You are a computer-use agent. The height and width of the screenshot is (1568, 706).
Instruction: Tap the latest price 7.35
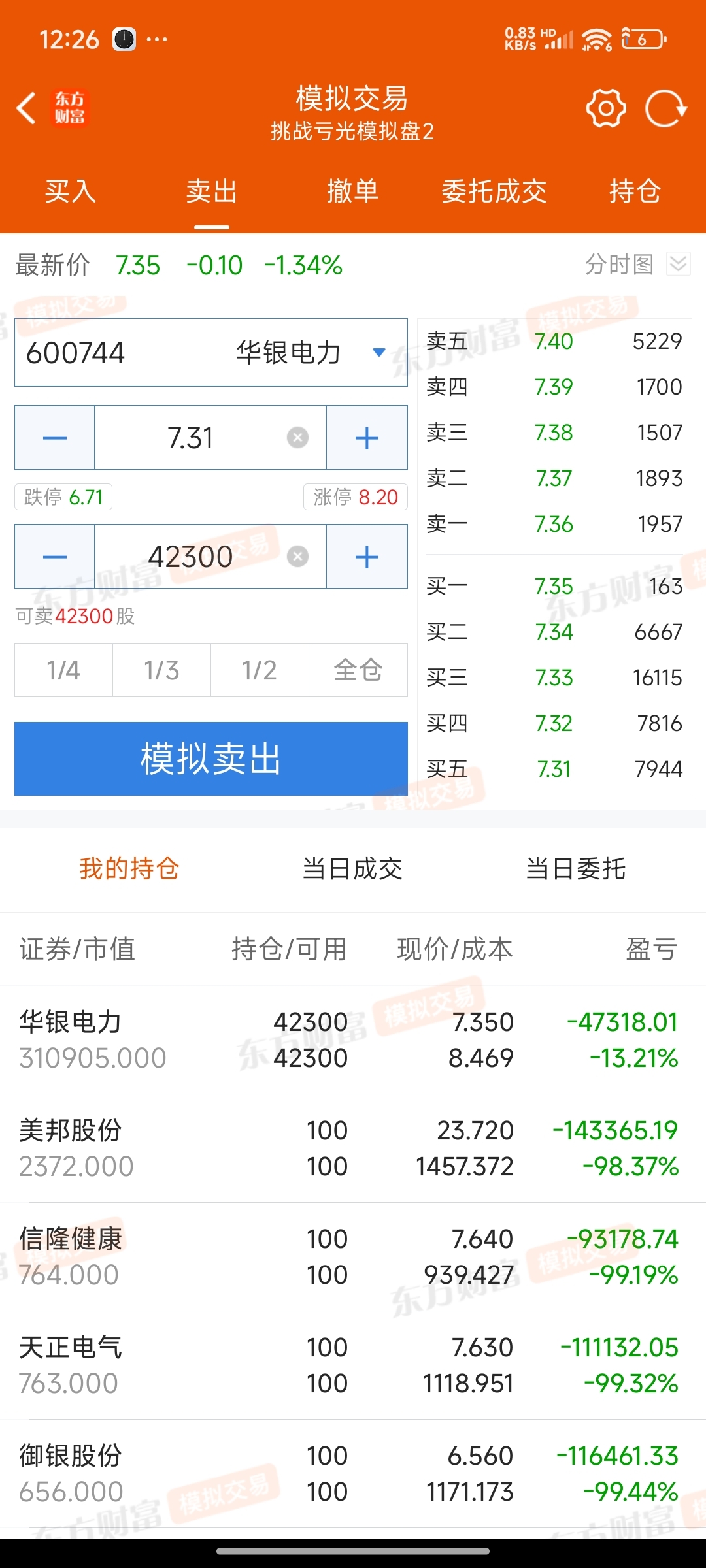tap(137, 265)
